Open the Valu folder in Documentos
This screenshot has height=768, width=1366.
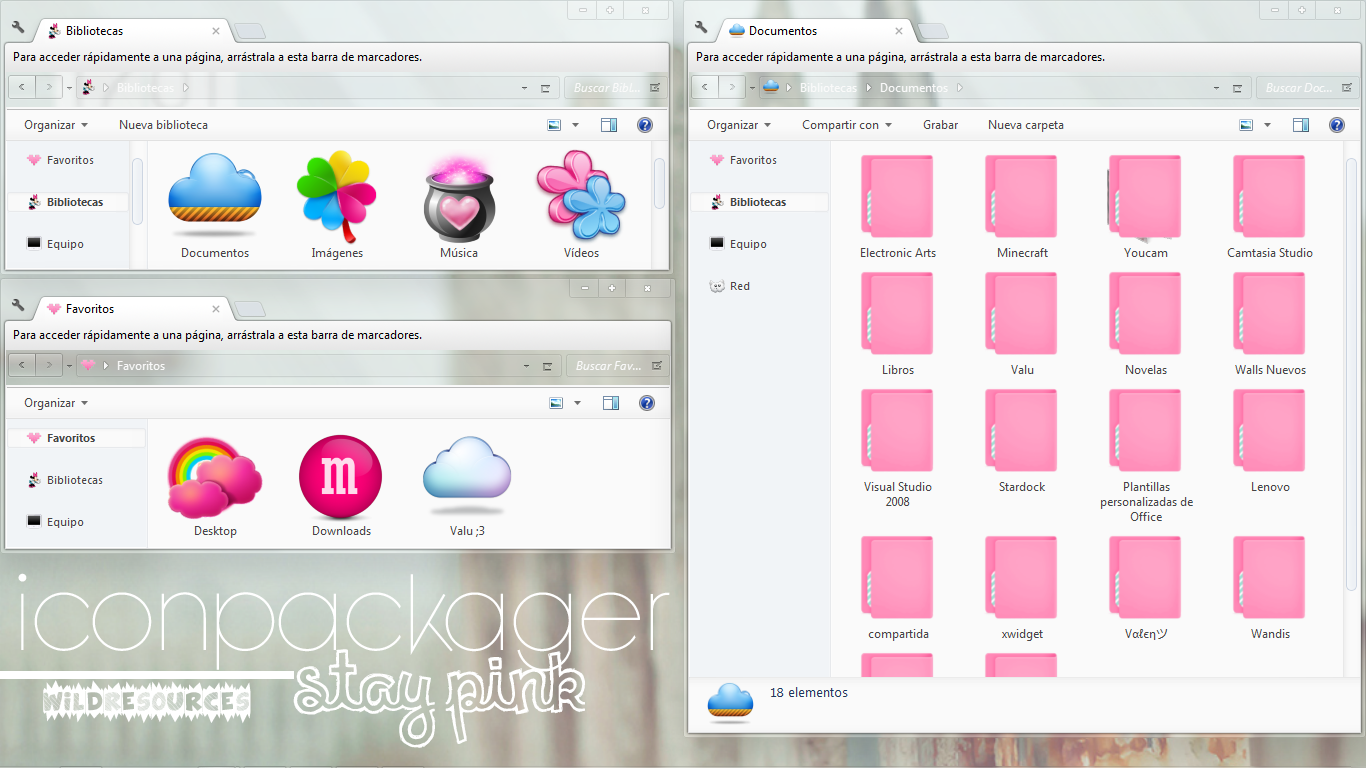click(1021, 313)
